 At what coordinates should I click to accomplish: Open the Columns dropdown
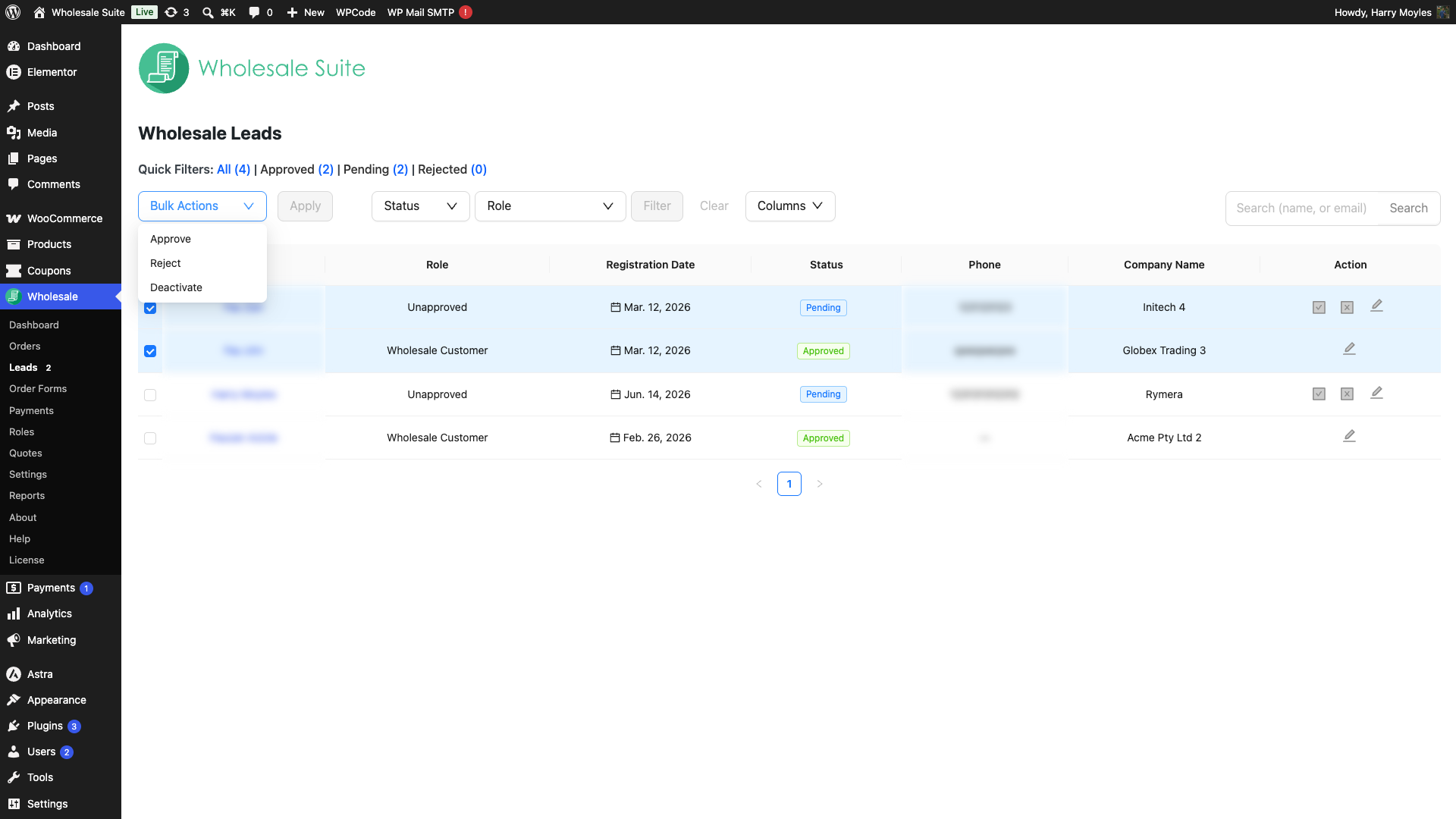coord(790,206)
